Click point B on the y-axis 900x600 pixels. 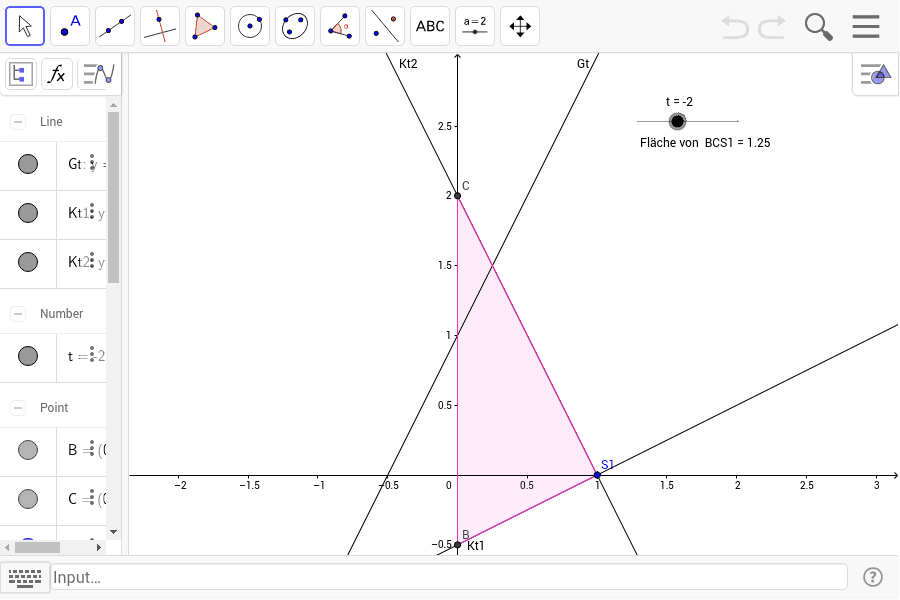click(457, 544)
